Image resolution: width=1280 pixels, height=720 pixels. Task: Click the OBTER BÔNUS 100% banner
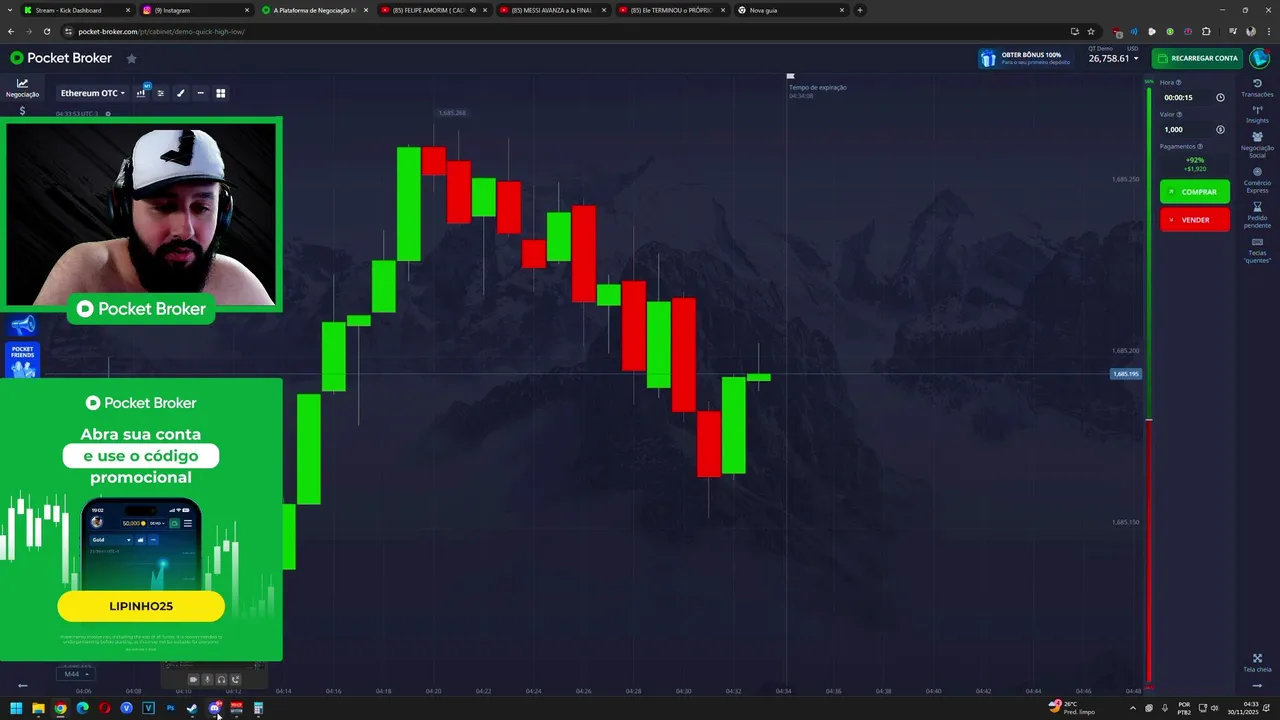click(x=1027, y=58)
